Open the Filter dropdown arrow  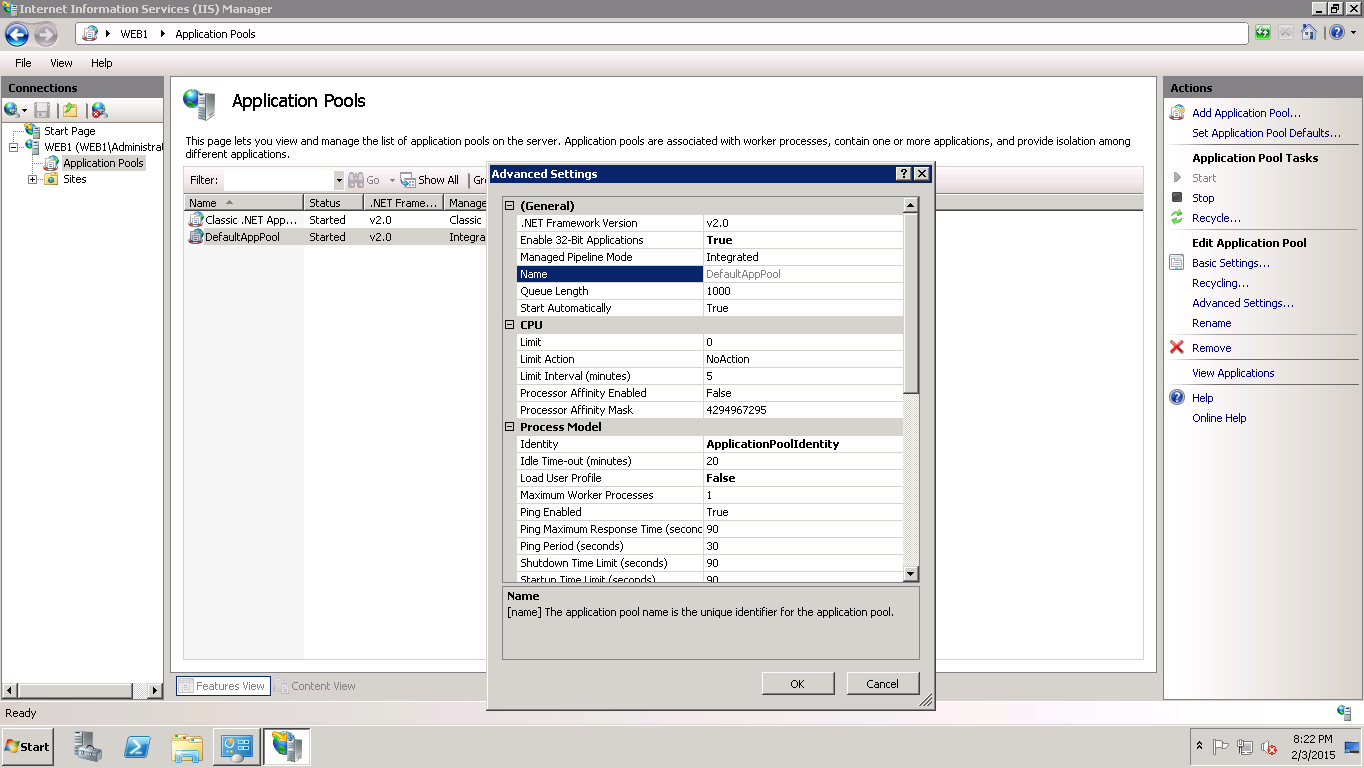tap(339, 180)
